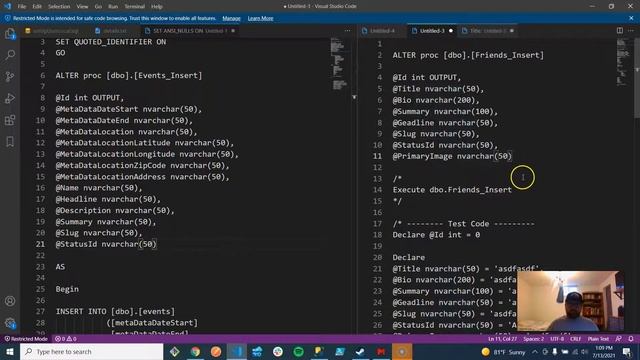Open the Extensions view
This screenshot has width=640, height=360.
10,120
